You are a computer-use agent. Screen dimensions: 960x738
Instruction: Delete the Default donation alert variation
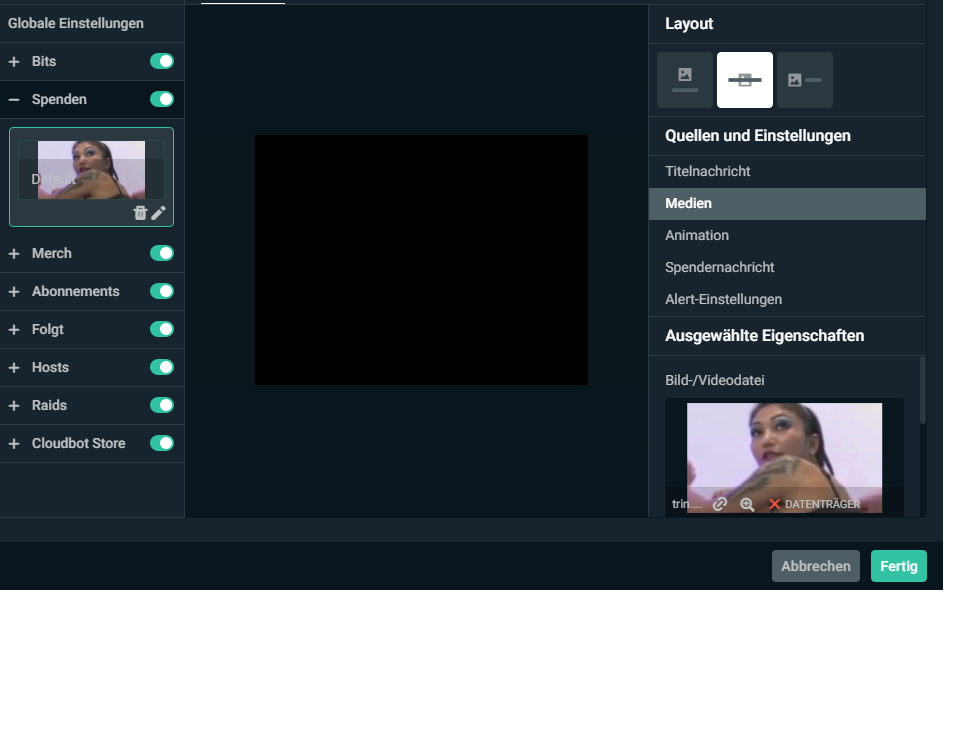coord(140,213)
